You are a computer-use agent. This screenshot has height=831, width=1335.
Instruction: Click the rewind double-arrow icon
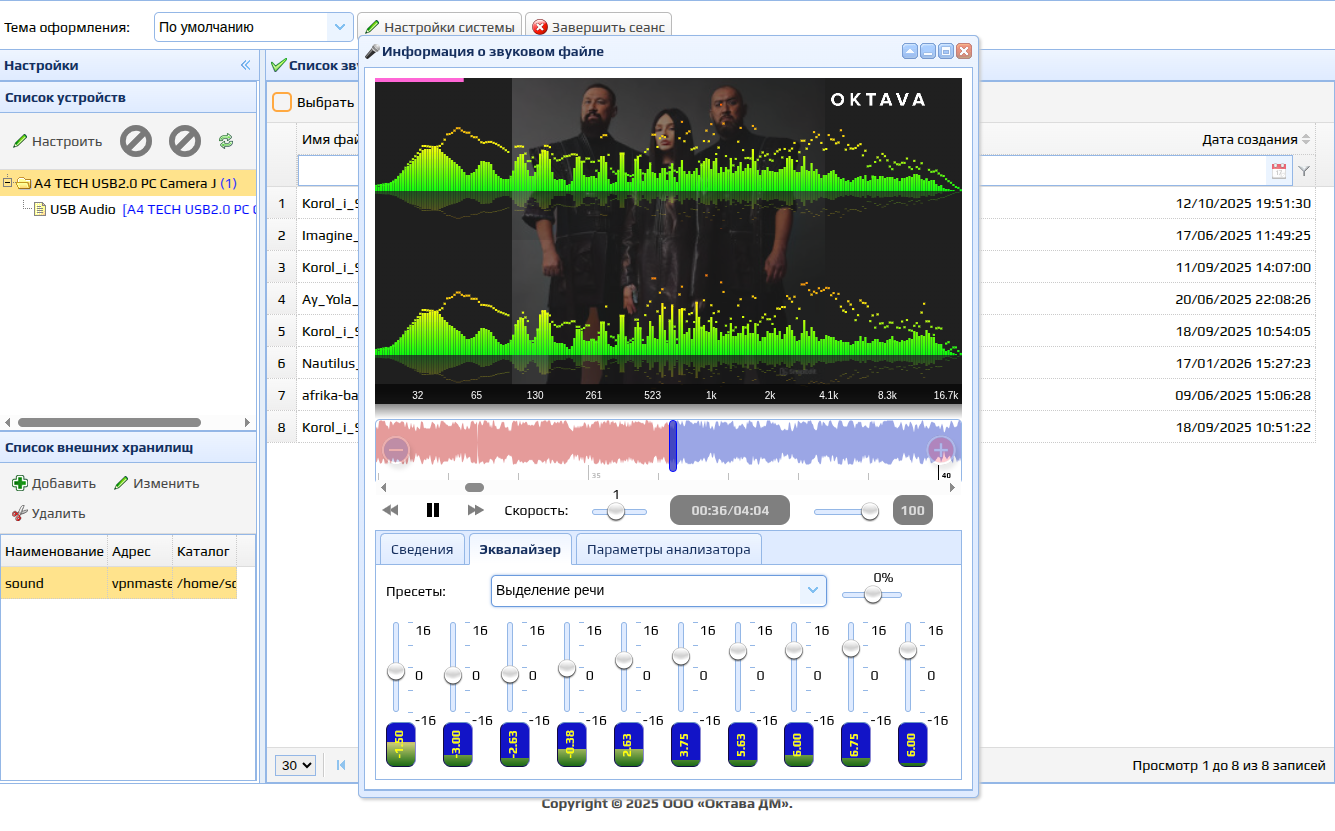tap(391, 510)
